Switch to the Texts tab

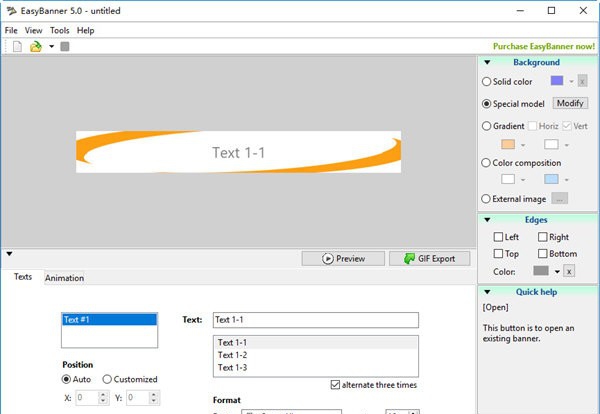(23, 277)
